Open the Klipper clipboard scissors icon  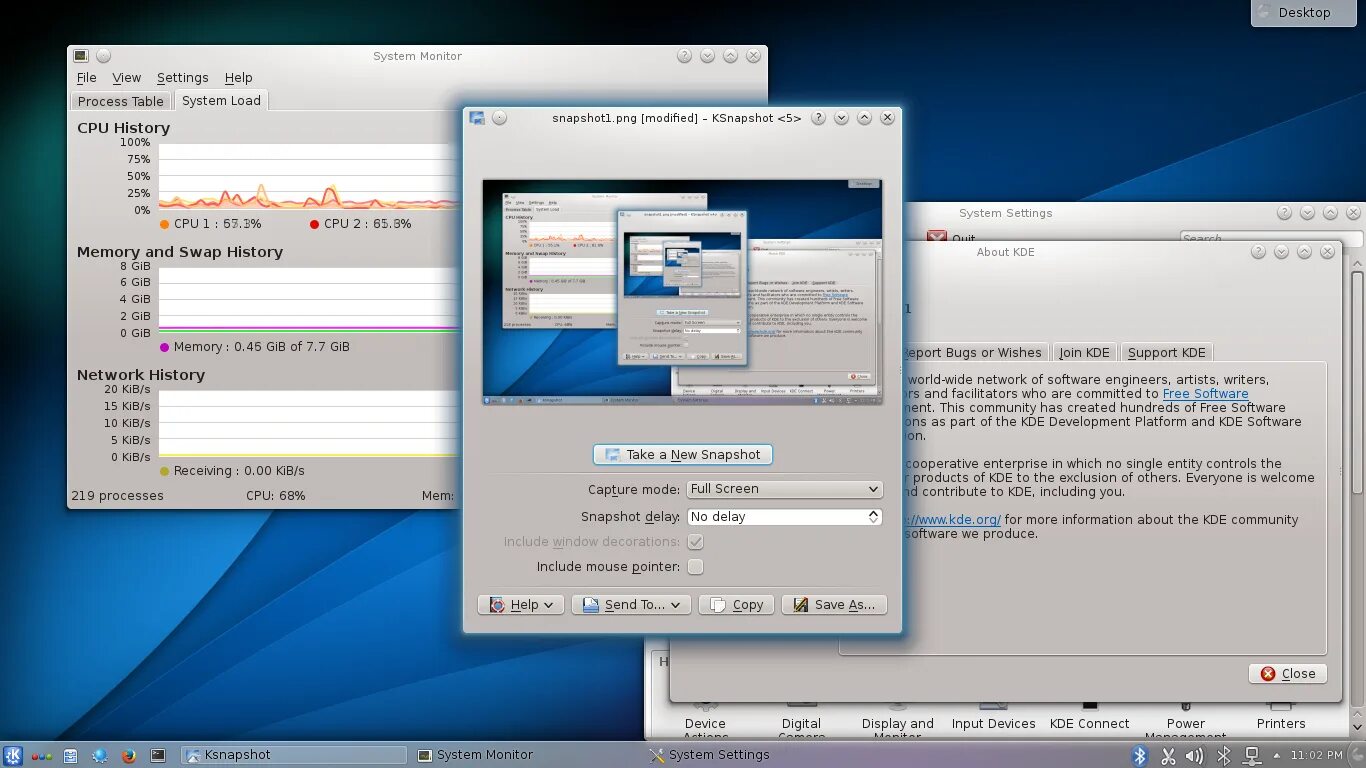point(1168,756)
